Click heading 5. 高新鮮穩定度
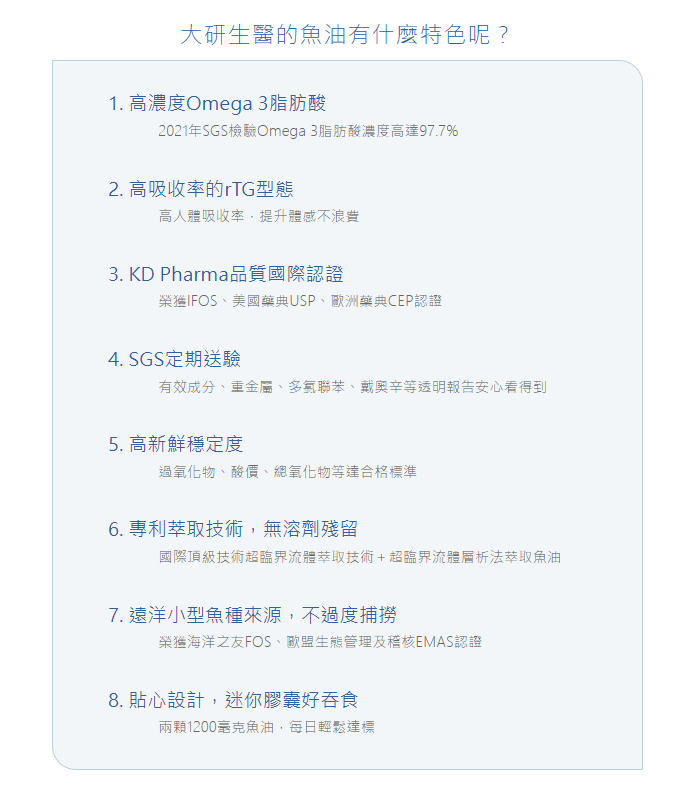Image resolution: width=692 pixels, height=800 pixels. coord(175,444)
